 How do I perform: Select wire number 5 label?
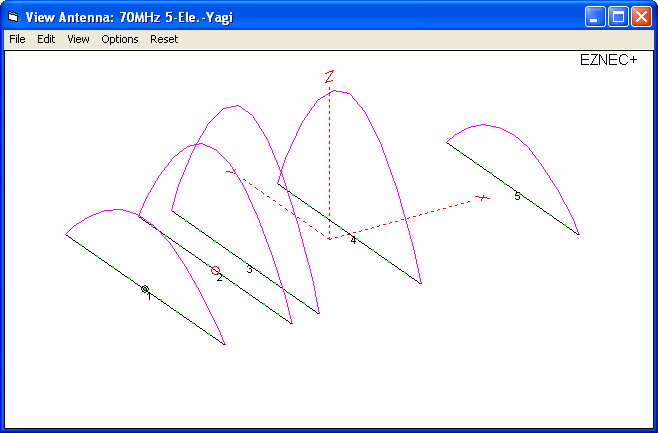(x=517, y=196)
